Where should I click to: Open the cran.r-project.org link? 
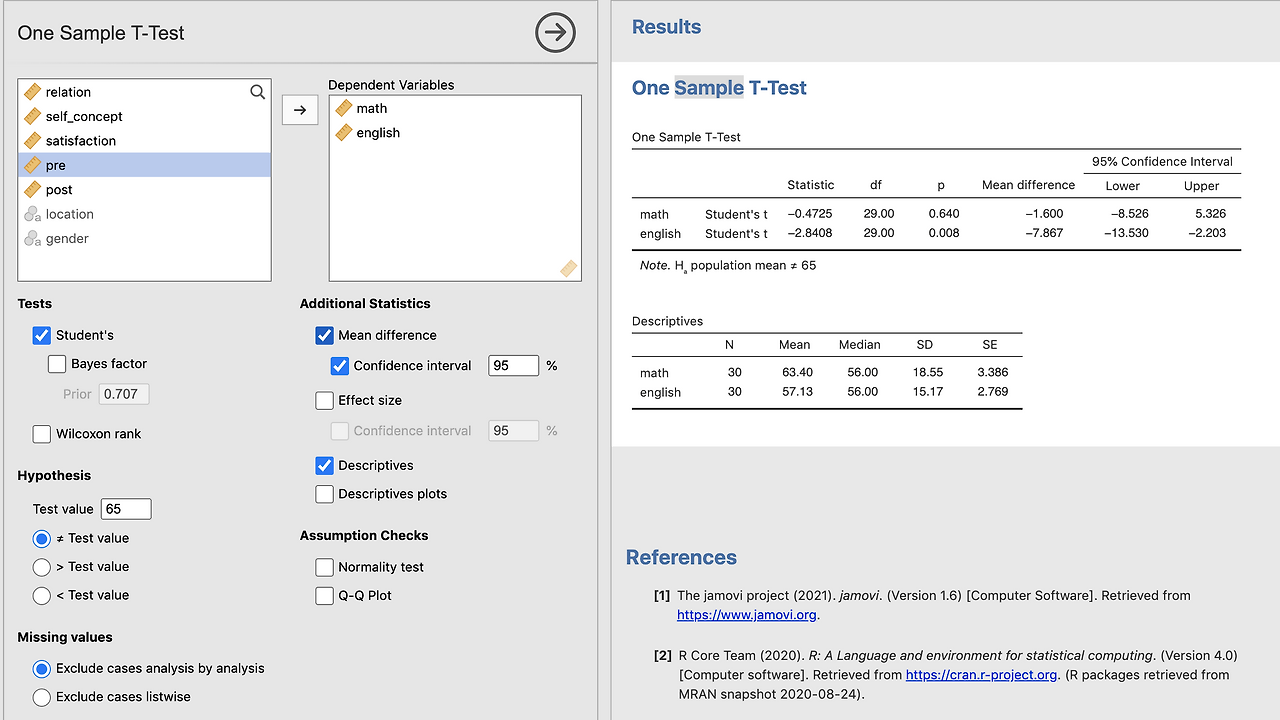point(982,675)
